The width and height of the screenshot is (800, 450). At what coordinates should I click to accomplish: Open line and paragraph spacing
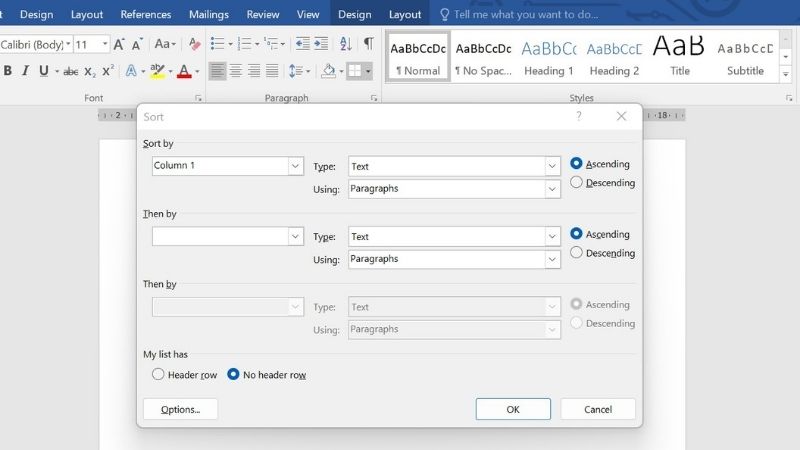click(296, 71)
